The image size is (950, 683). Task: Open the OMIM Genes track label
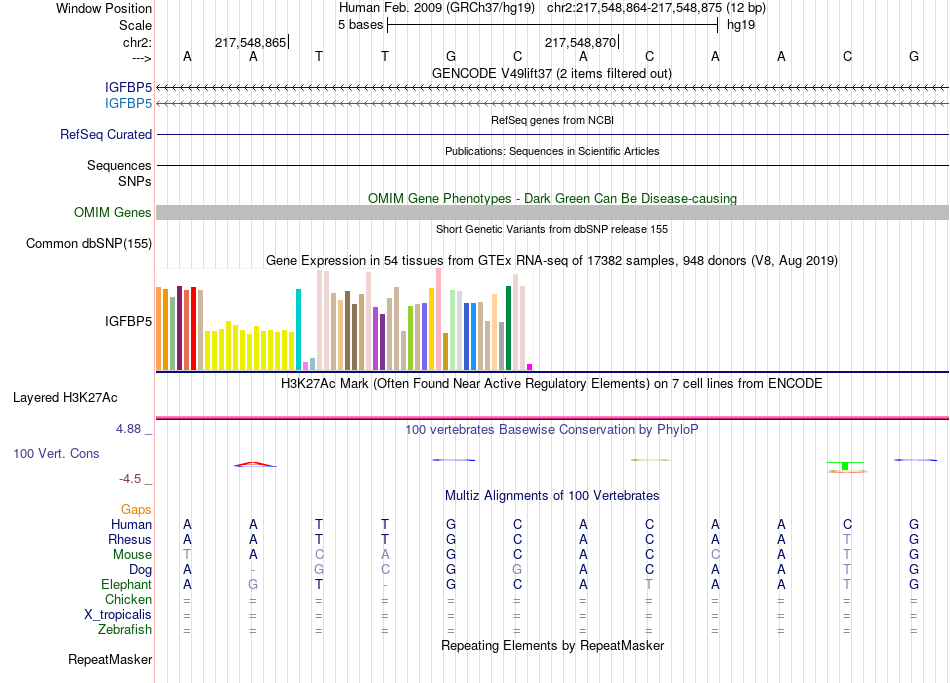pos(113,212)
